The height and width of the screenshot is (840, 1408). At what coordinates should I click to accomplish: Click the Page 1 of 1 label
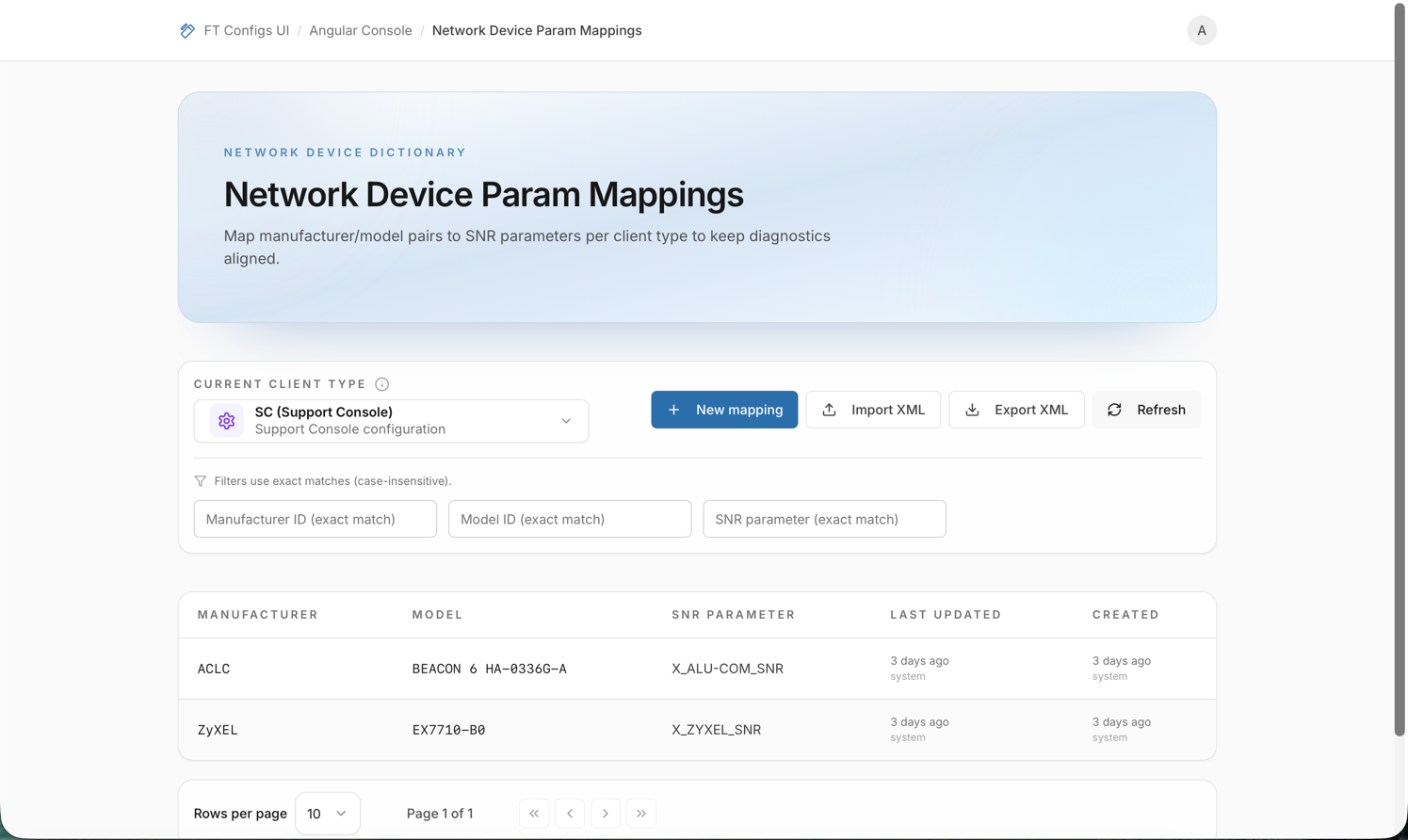[x=440, y=814]
